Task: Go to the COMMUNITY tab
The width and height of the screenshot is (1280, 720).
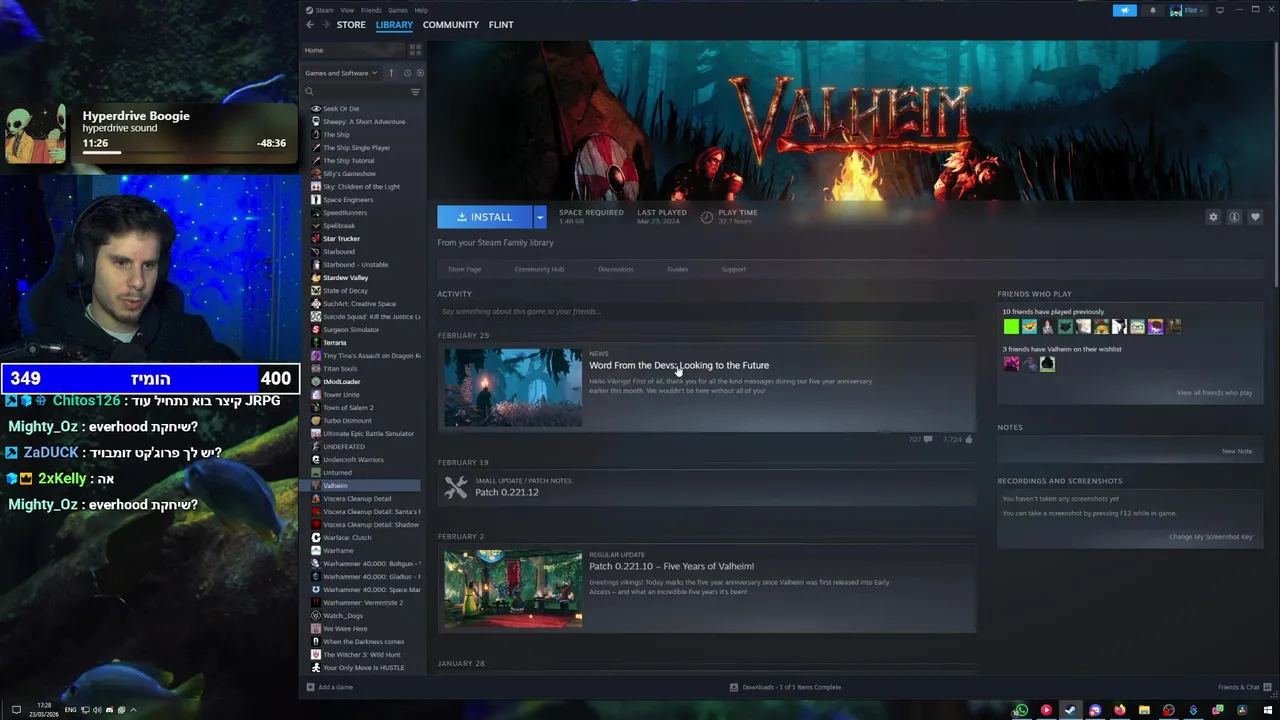Action: [x=451, y=25]
